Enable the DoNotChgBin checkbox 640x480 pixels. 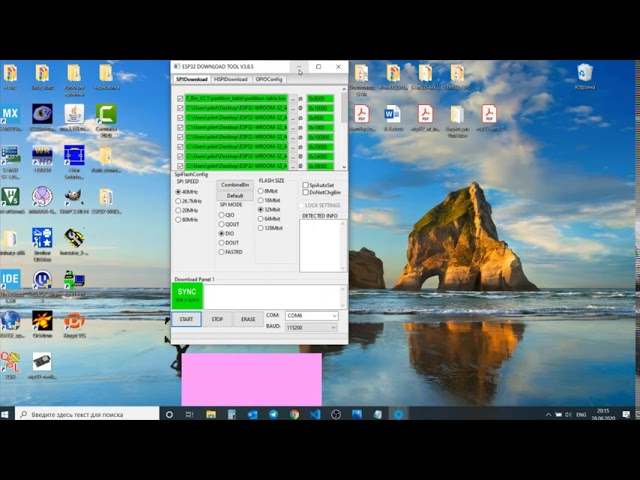click(x=322, y=192)
